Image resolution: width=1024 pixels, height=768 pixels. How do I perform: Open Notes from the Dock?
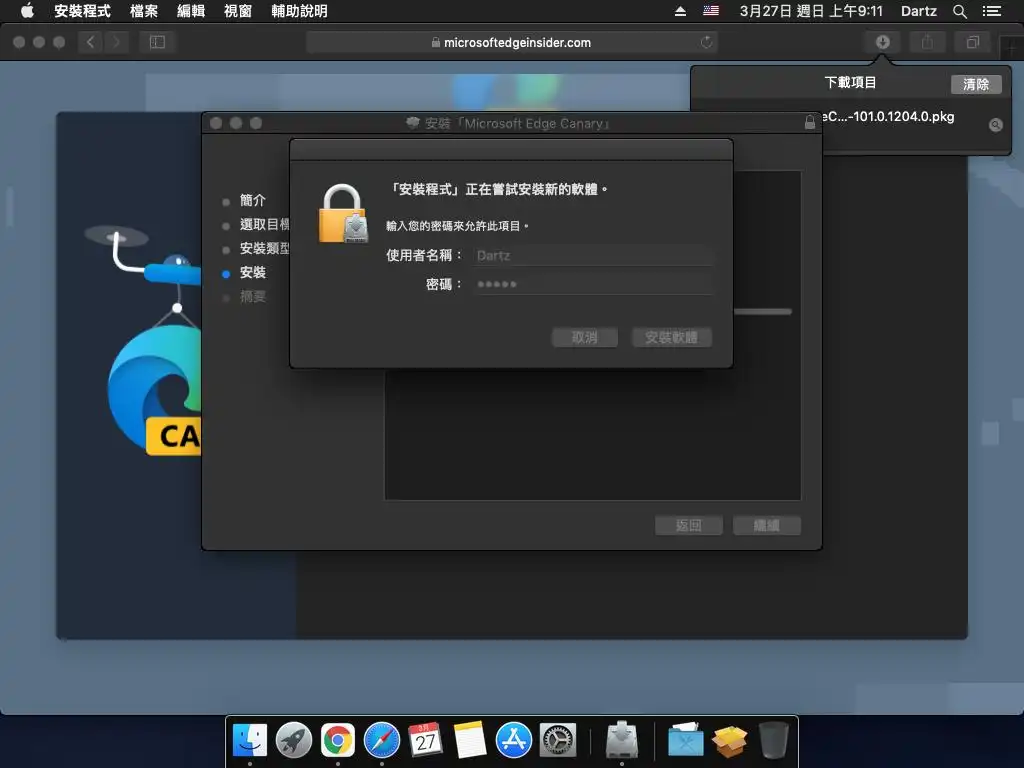(470, 741)
